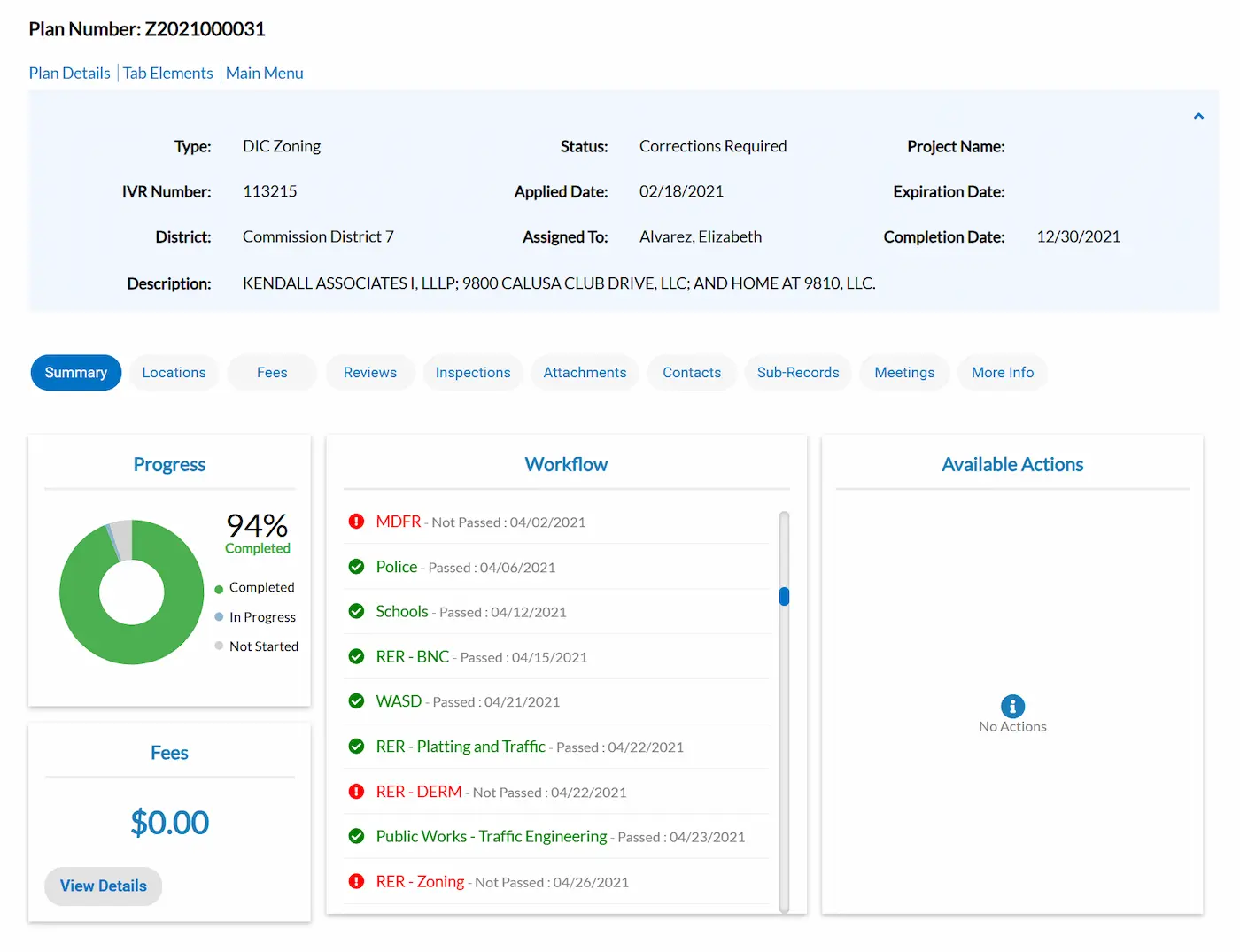
Task: Click the Corrections Required status value
Action: click(x=713, y=146)
